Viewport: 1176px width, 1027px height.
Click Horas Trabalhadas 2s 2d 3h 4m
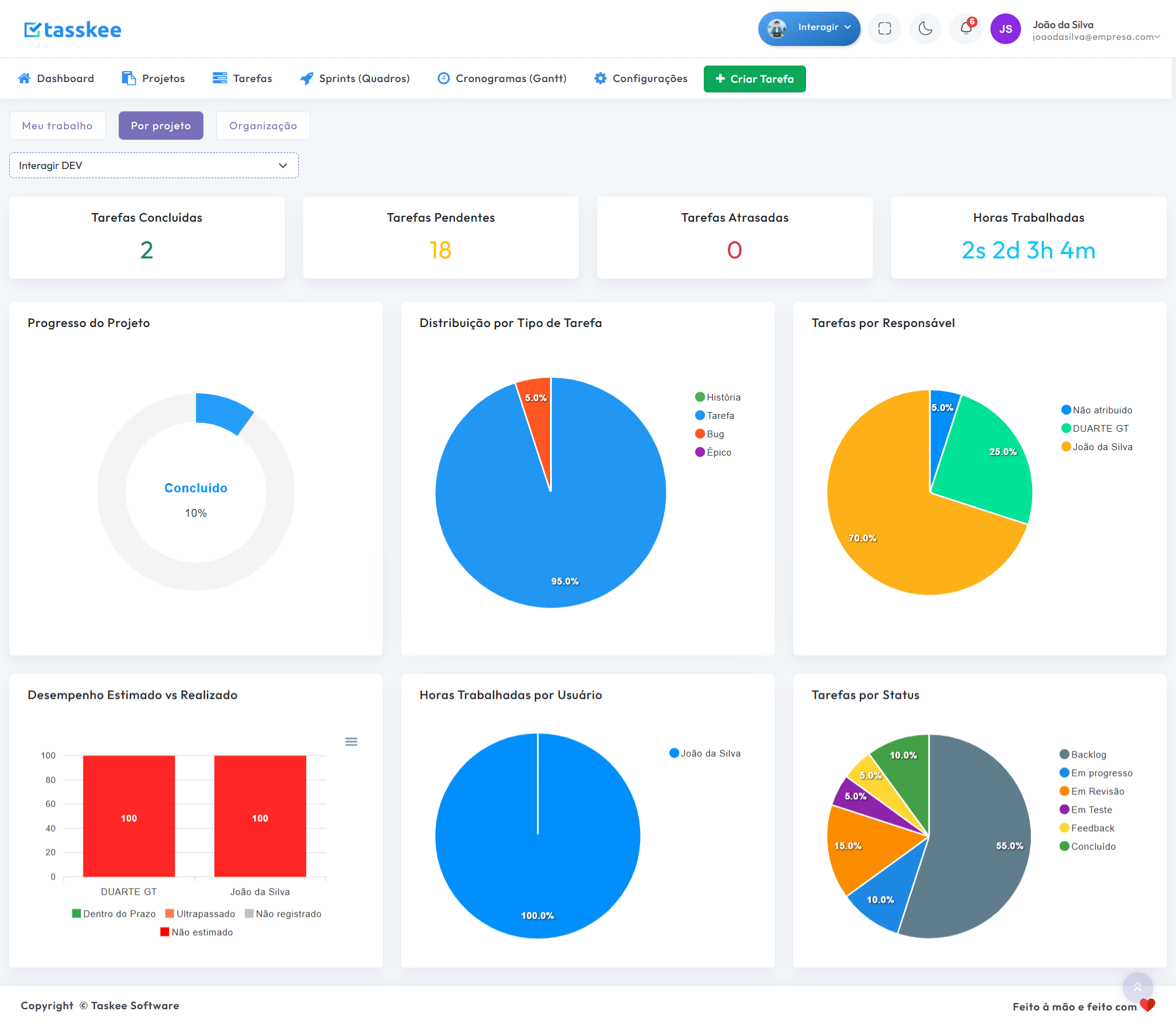pos(1028,250)
